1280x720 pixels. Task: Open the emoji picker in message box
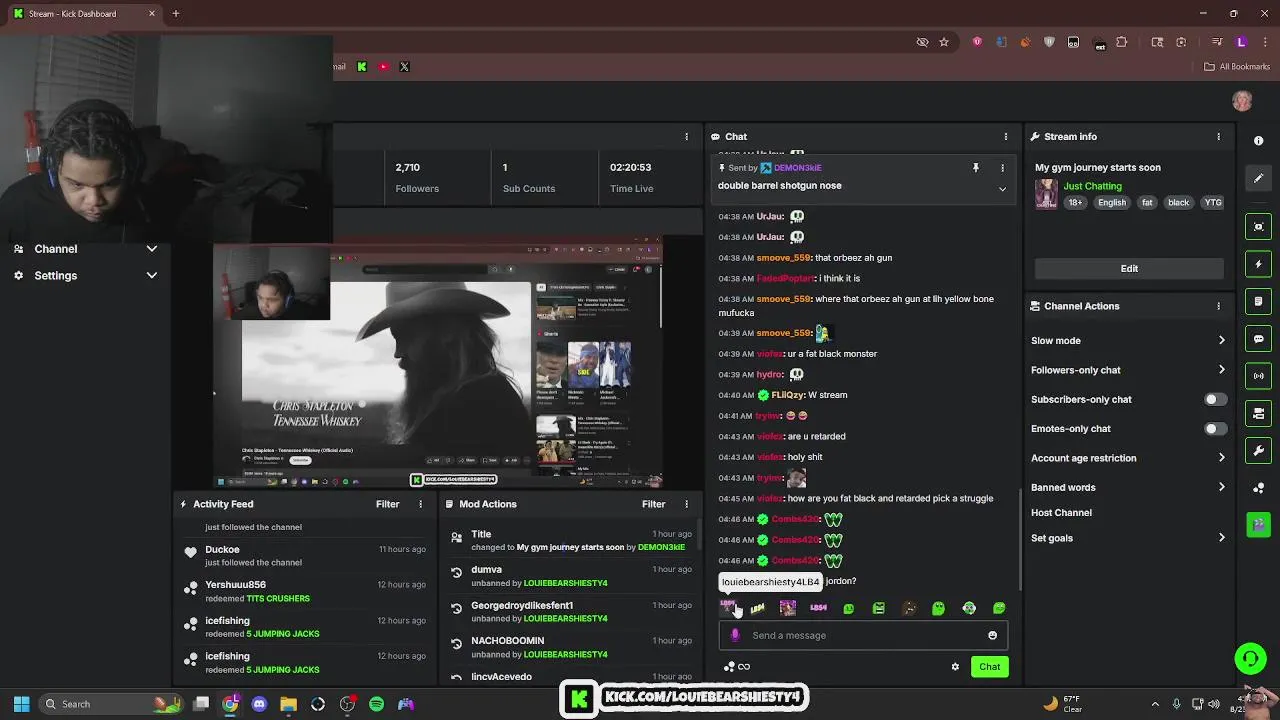pyautogui.click(x=992, y=635)
